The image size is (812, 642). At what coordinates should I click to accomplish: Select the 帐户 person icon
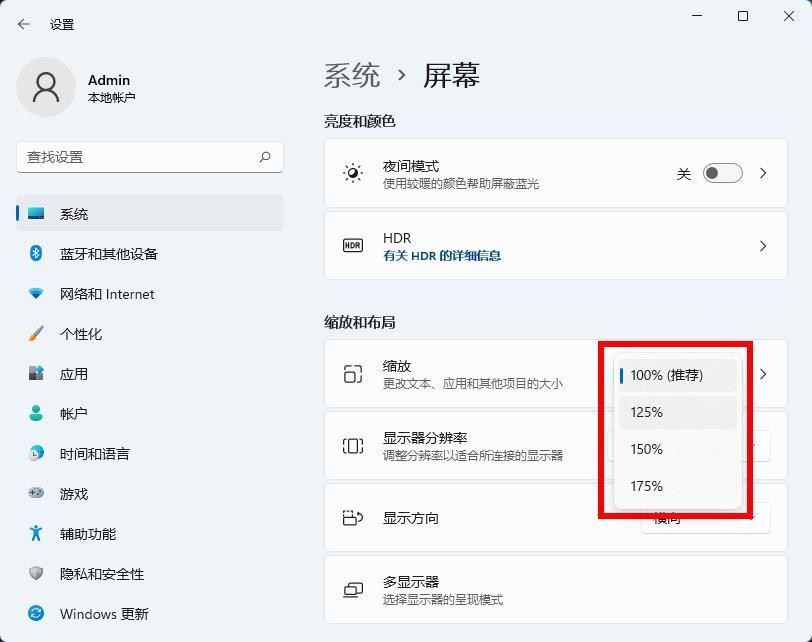coord(36,414)
